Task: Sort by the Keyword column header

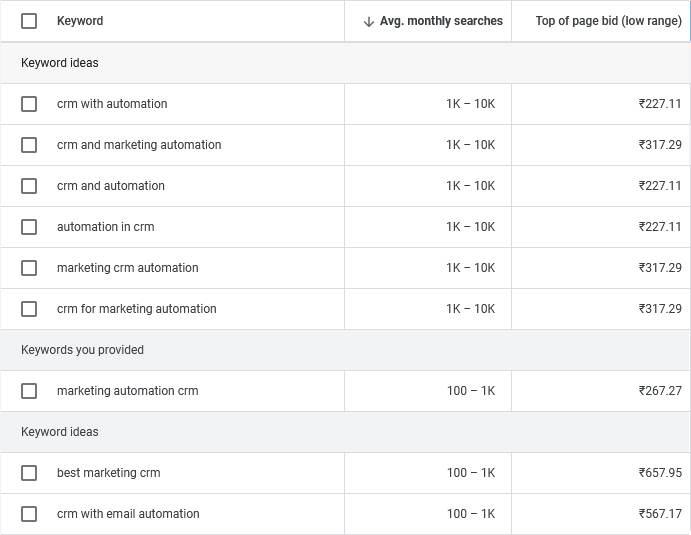Action: click(80, 21)
